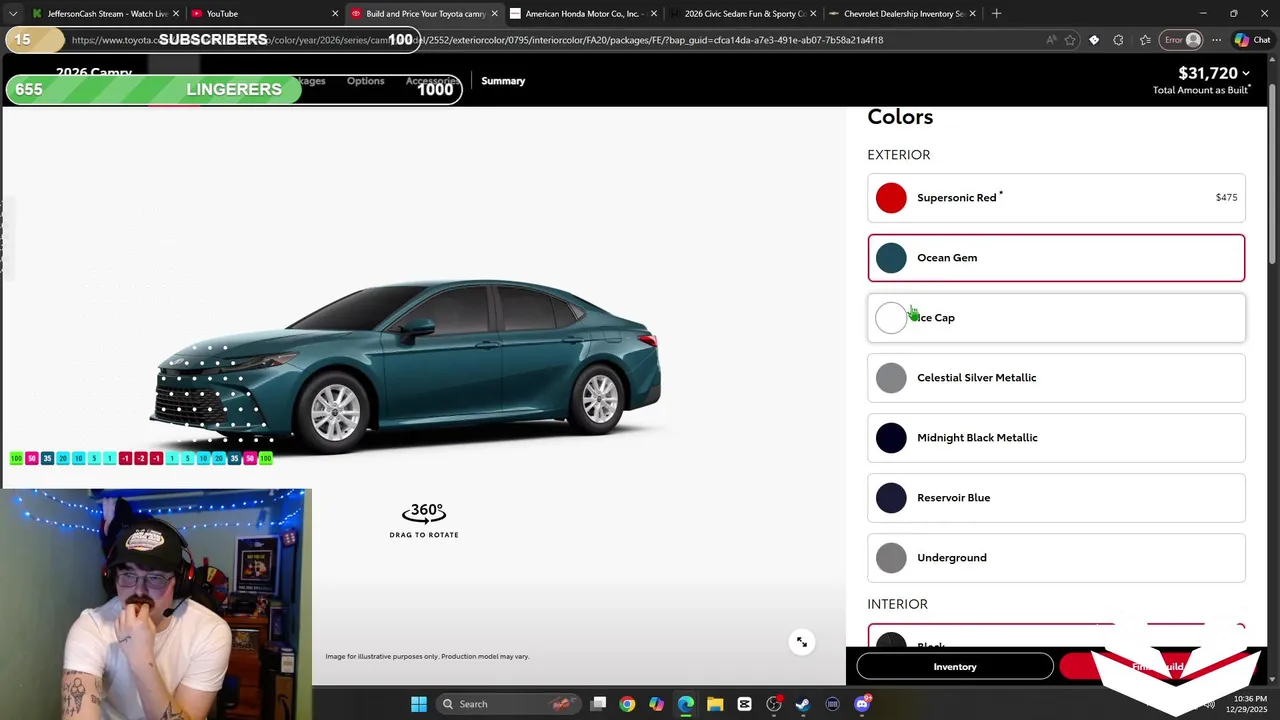Open the tab actions menu dropdown

(x=13, y=14)
